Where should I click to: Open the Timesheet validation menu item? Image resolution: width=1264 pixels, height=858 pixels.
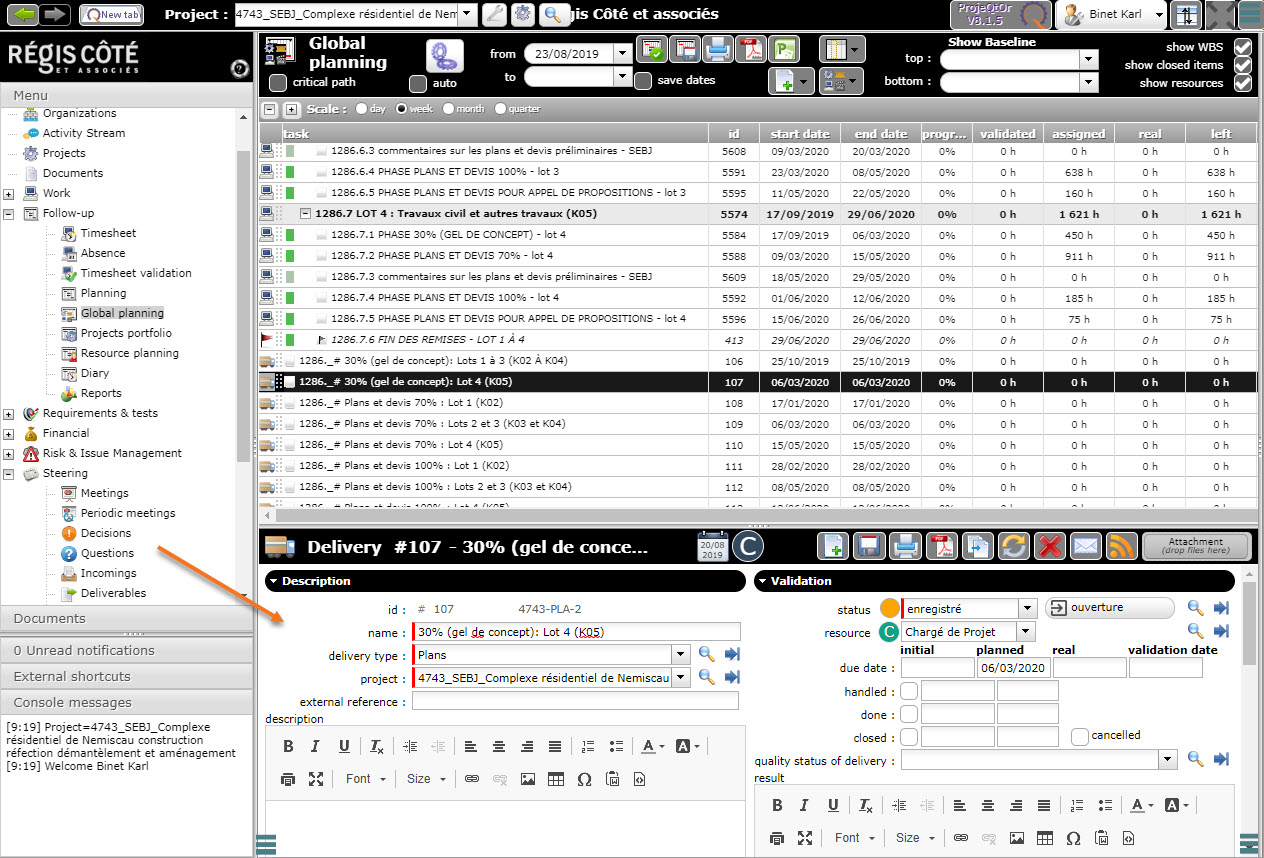point(135,273)
